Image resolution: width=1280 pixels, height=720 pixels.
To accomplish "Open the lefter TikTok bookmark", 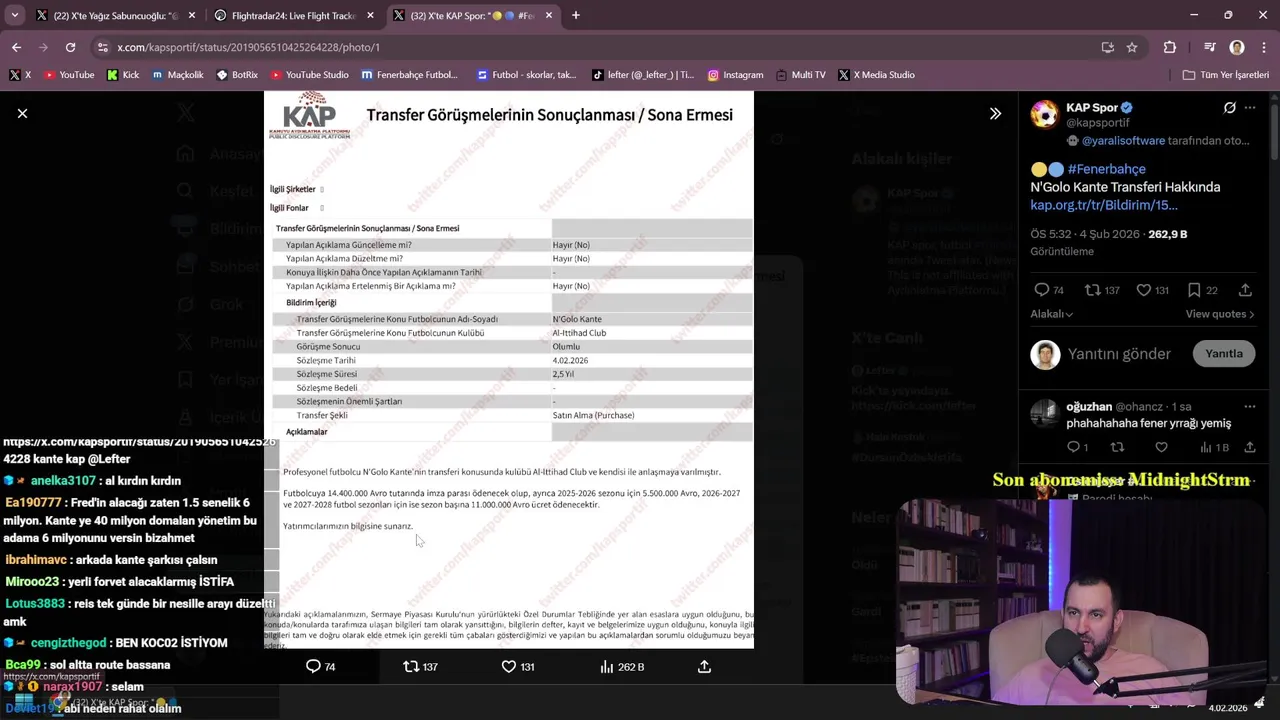I will [643, 75].
